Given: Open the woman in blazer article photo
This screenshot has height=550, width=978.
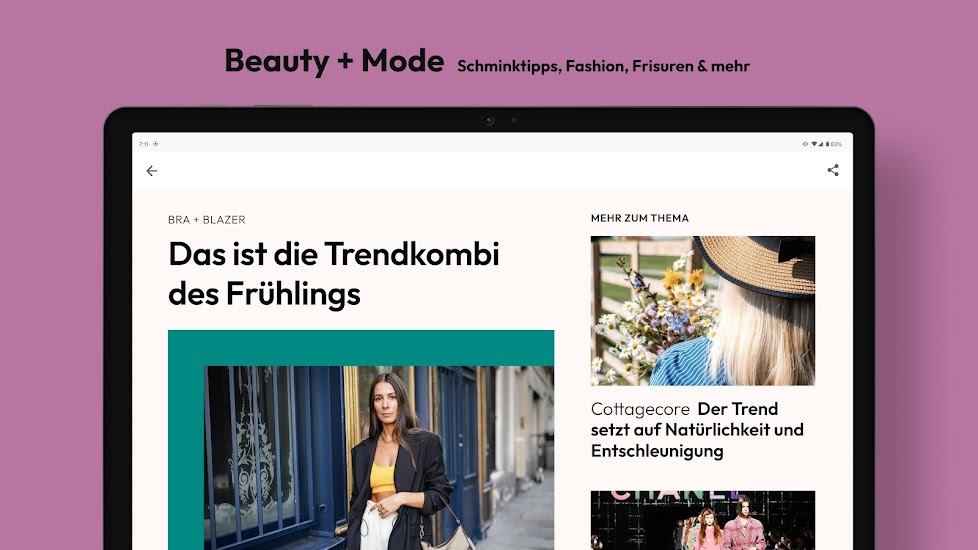Looking at the screenshot, I should [x=379, y=458].
